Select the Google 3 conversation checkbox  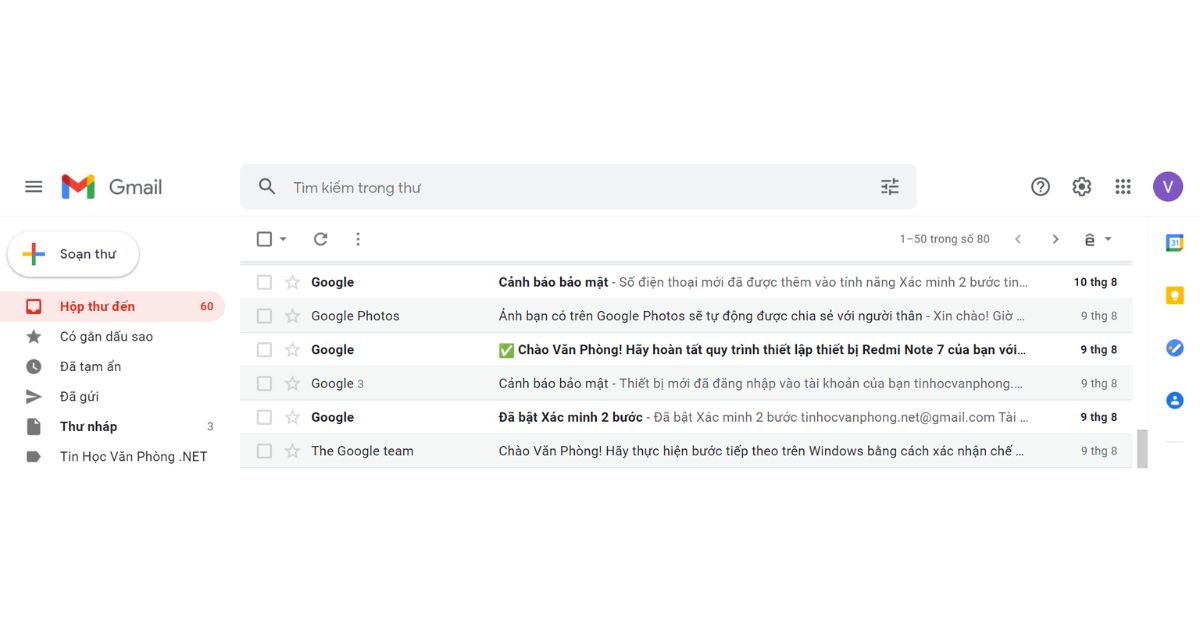point(264,383)
